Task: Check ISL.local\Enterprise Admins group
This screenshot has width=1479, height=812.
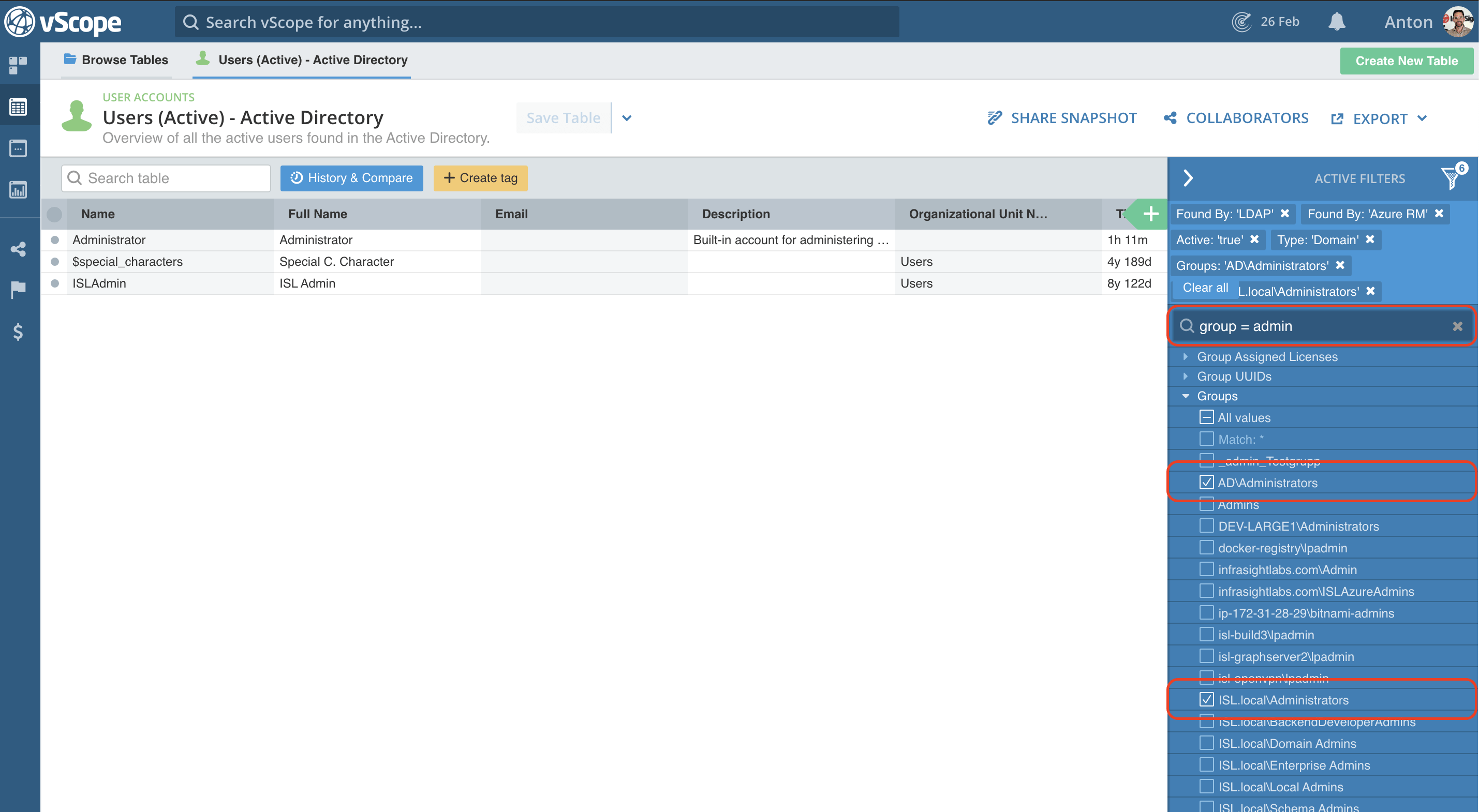Action: pos(1206,765)
